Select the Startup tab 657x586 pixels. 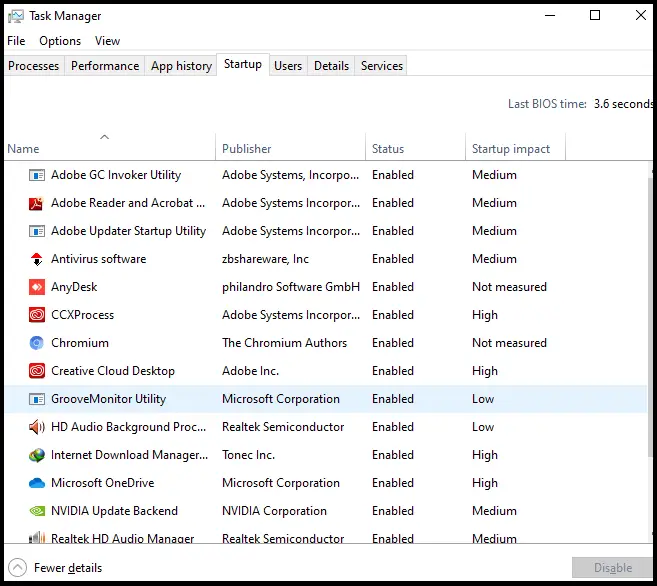[243, 64]
